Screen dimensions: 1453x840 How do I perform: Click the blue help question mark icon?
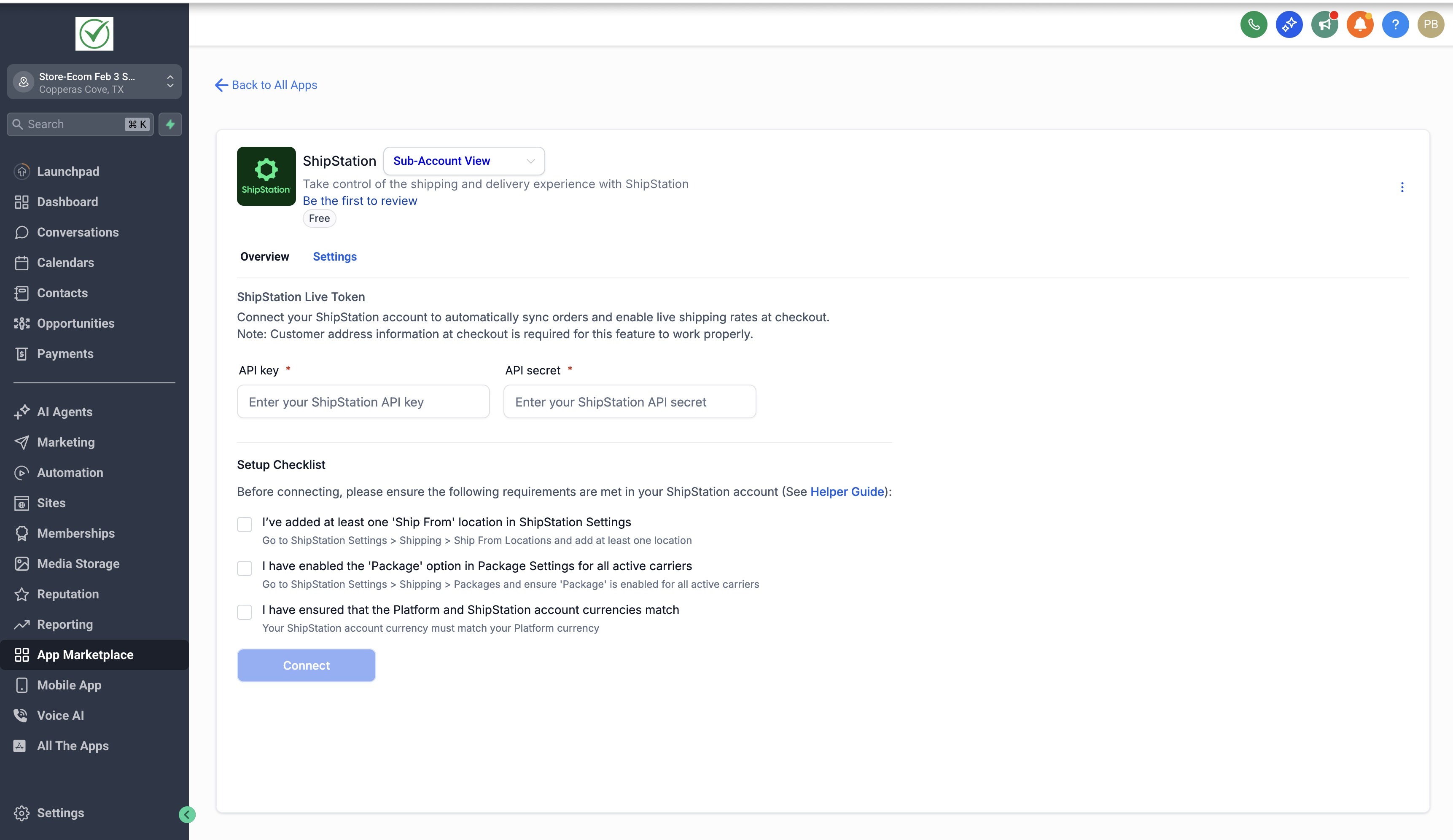(x=1395, y=25)
